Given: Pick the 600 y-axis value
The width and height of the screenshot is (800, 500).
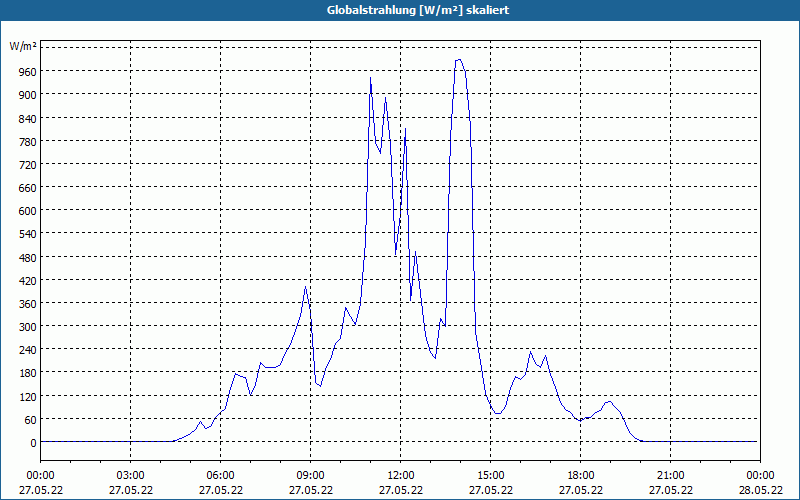Looking at the screenshot, I should pos(28,211).
